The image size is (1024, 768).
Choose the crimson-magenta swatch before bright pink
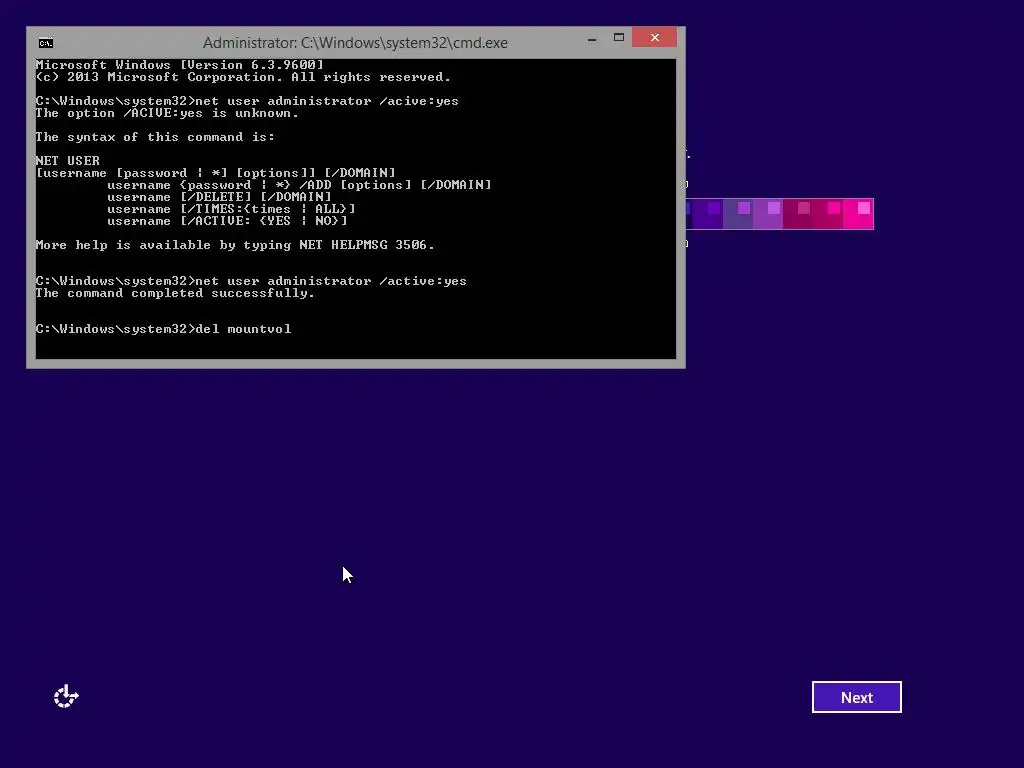pyautogui.click(x=827, y=214)
